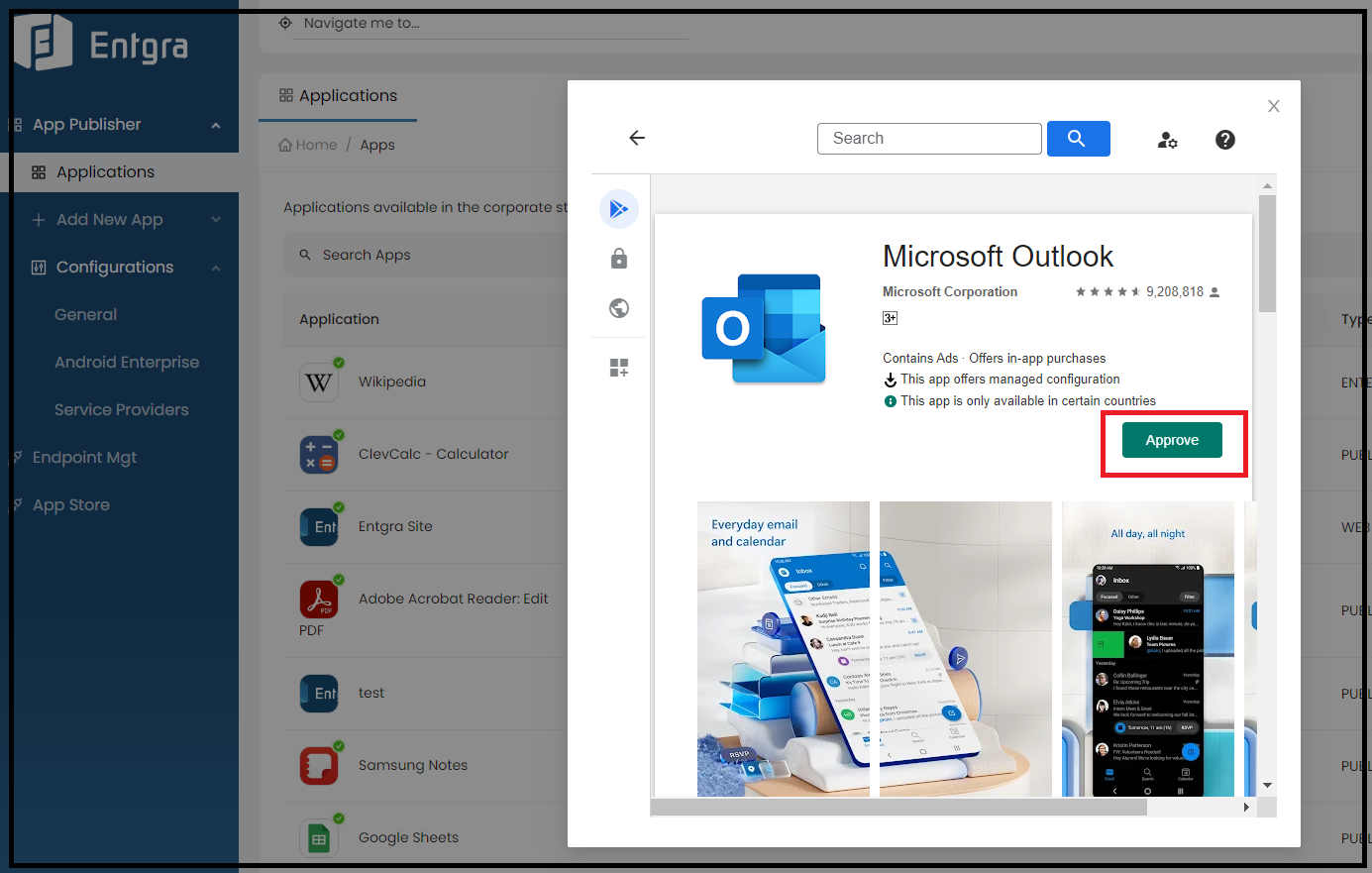Click the Search Apps magnifier icon
1372x873 pixels.
tap(305, 255)
